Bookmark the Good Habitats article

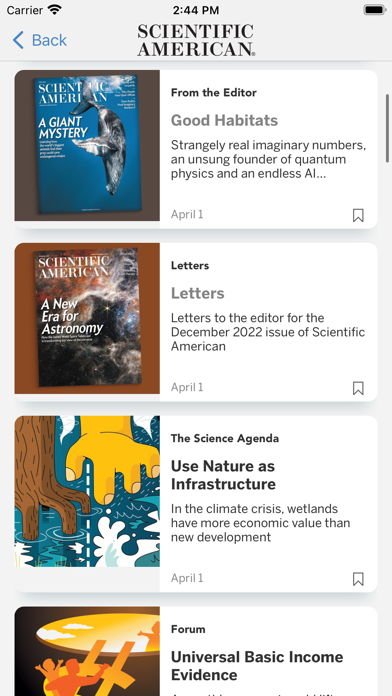click(358, 215)
